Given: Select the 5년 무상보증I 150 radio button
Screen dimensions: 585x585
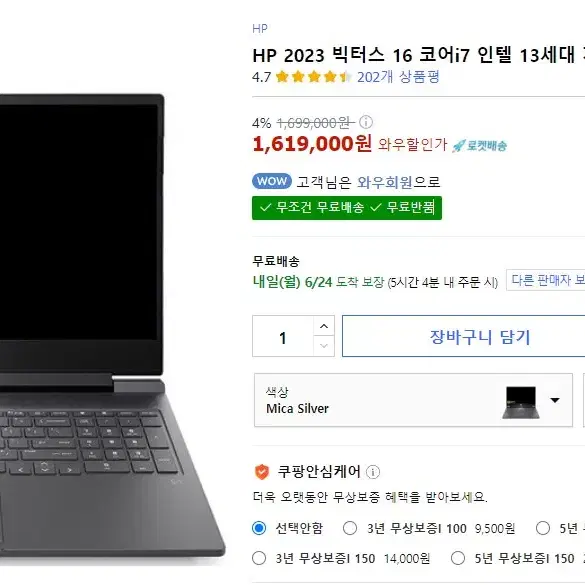Looking at the screenshot, I should (458, 559).
